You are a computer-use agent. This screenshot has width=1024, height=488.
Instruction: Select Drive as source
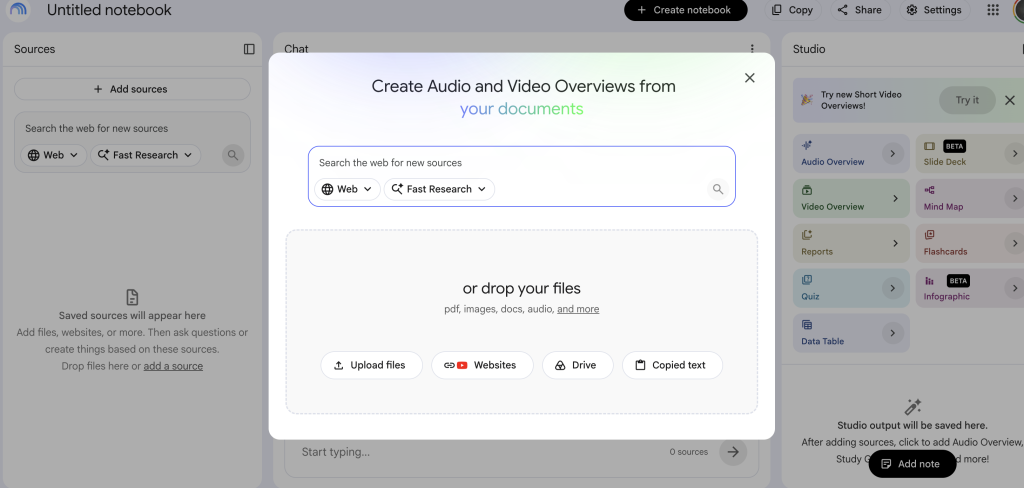tap(577, 365)
